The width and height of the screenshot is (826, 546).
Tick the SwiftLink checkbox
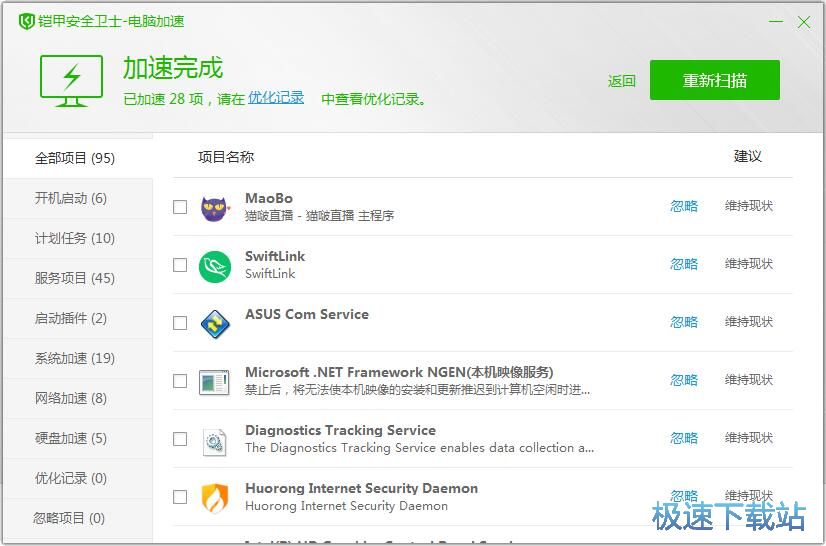180,265
